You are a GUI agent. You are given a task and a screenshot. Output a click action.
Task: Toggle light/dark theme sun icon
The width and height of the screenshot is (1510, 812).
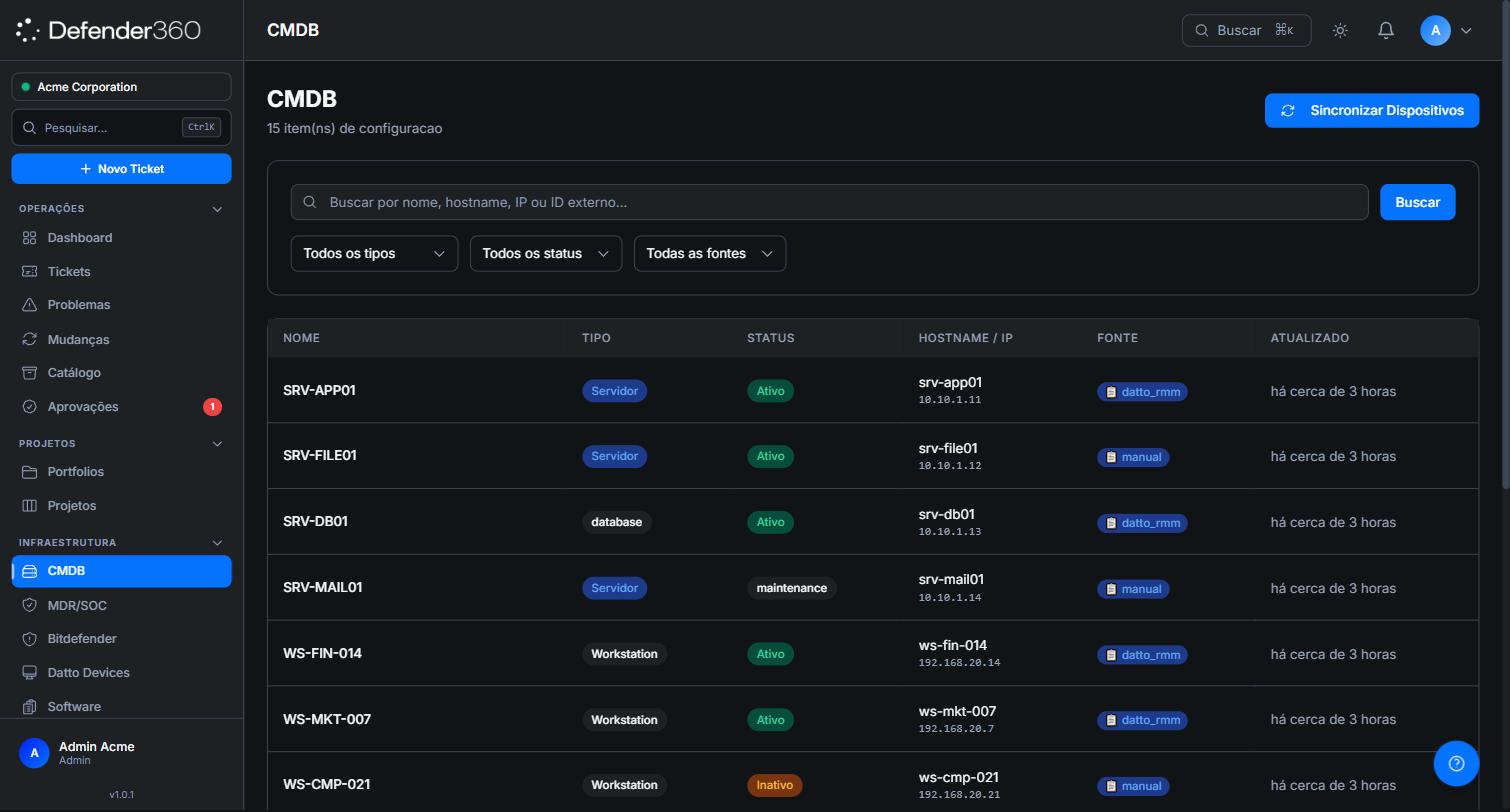(1340, 30)
